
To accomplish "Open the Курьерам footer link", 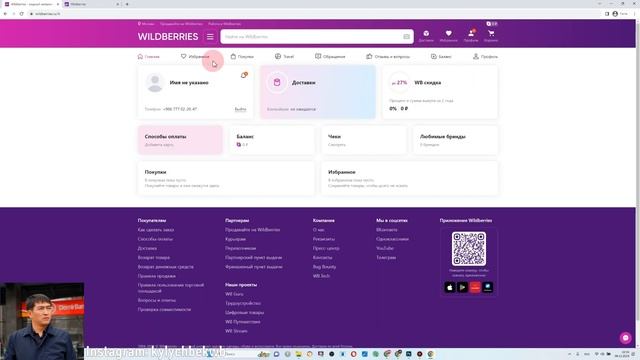I will [236, 239].
